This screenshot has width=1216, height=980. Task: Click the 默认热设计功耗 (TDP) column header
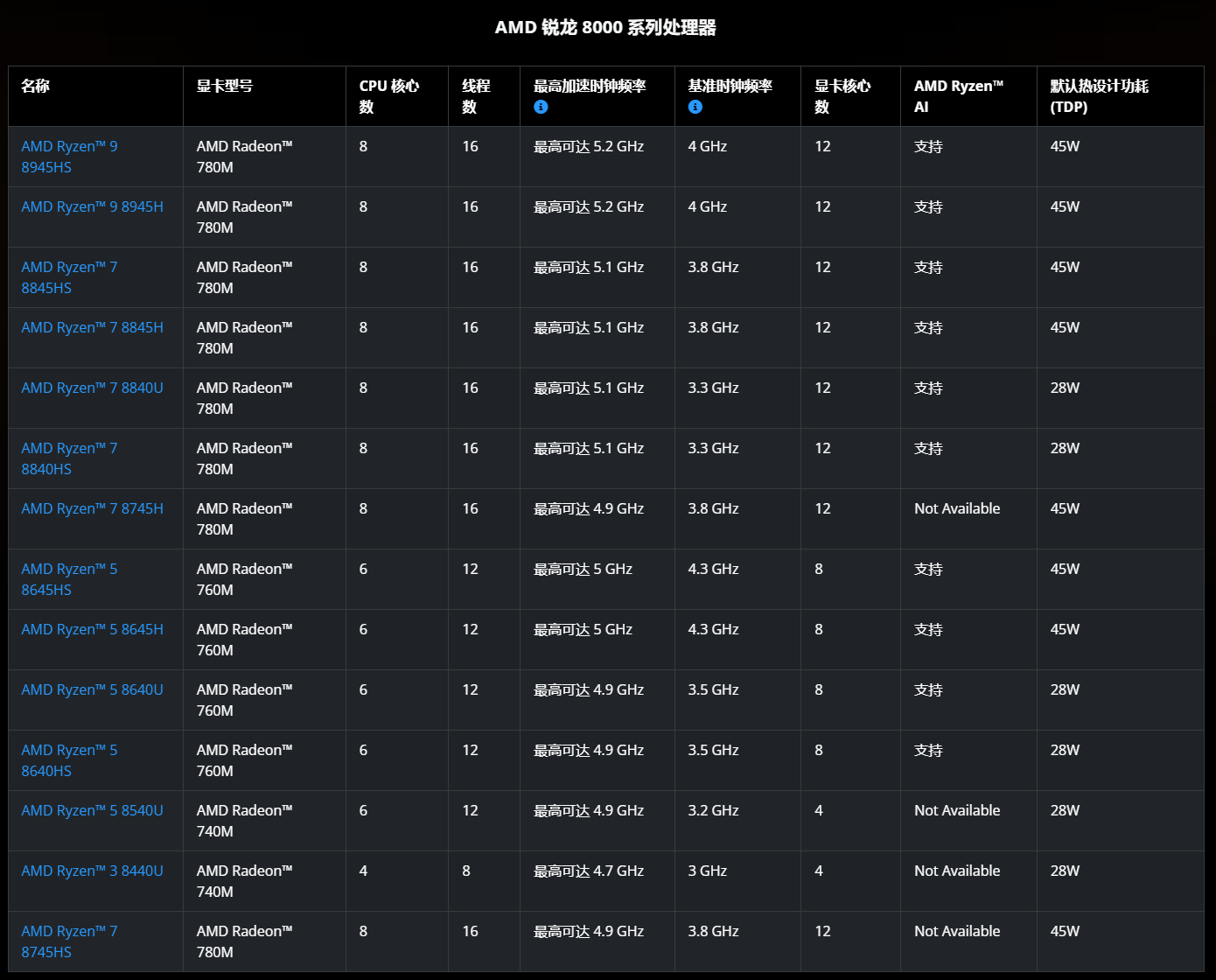click(1099, 96)
